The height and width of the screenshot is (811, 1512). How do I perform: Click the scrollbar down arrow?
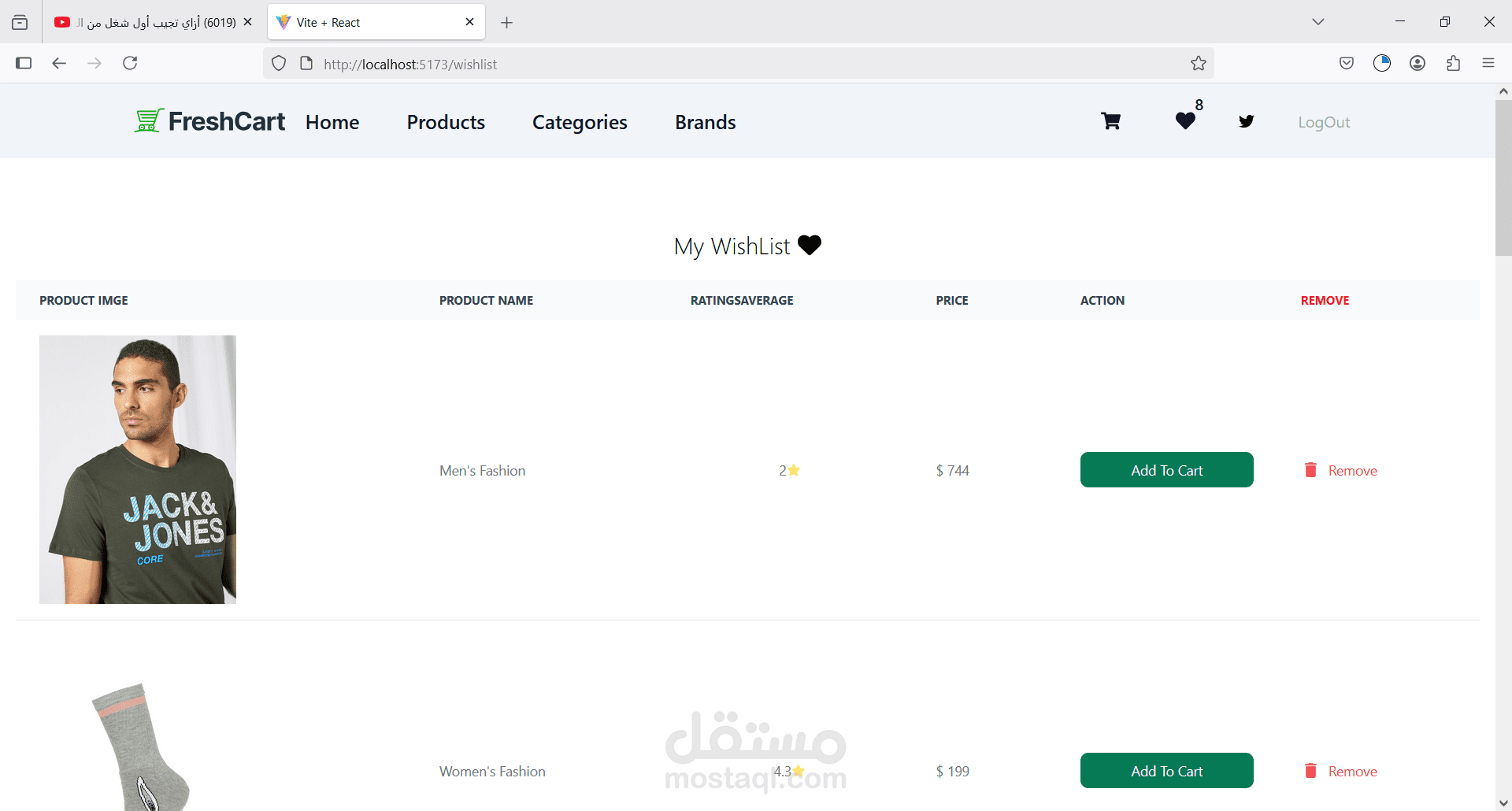tap(1503, 803)
